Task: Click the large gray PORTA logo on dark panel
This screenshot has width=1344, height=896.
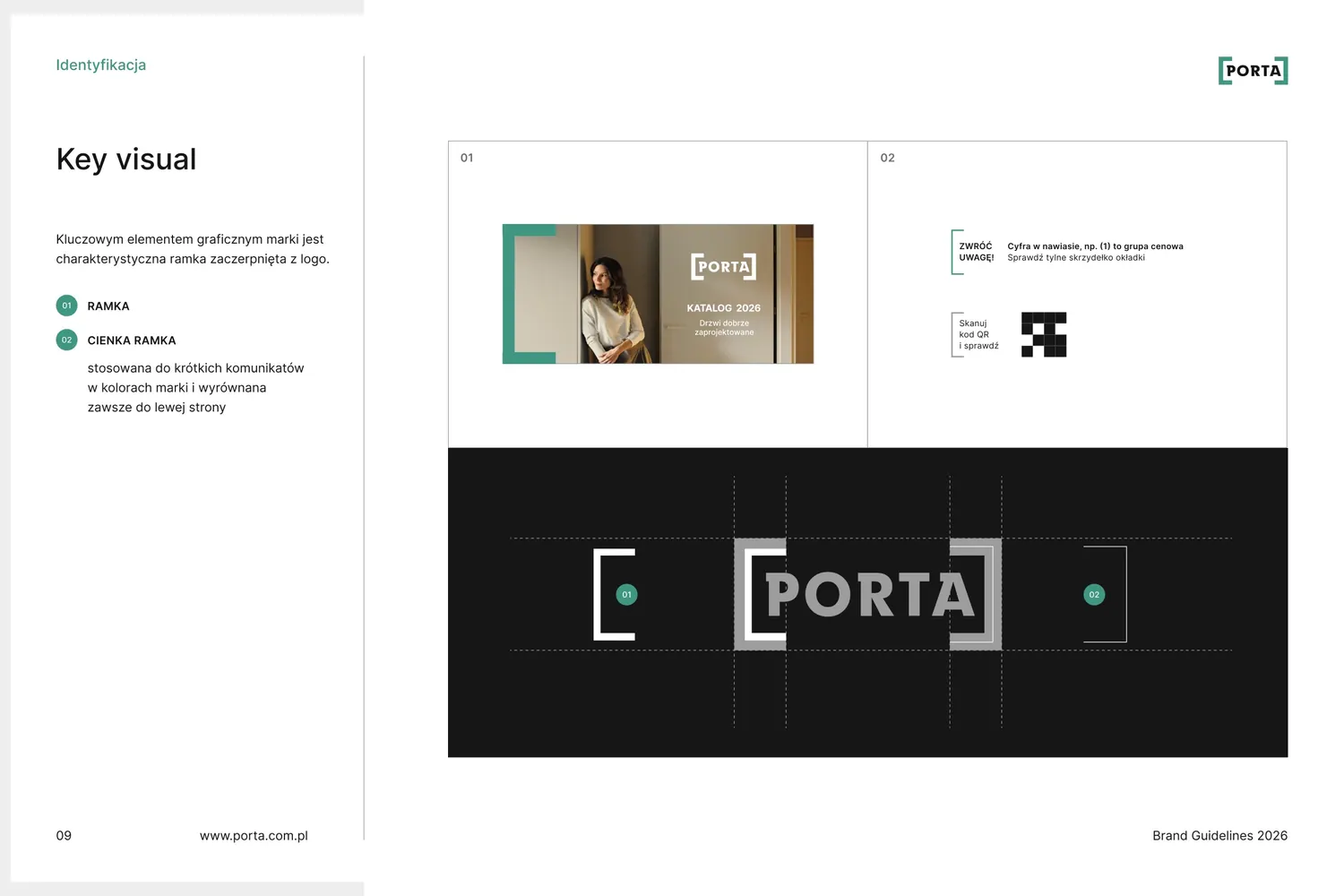Action: click(867, 594)
